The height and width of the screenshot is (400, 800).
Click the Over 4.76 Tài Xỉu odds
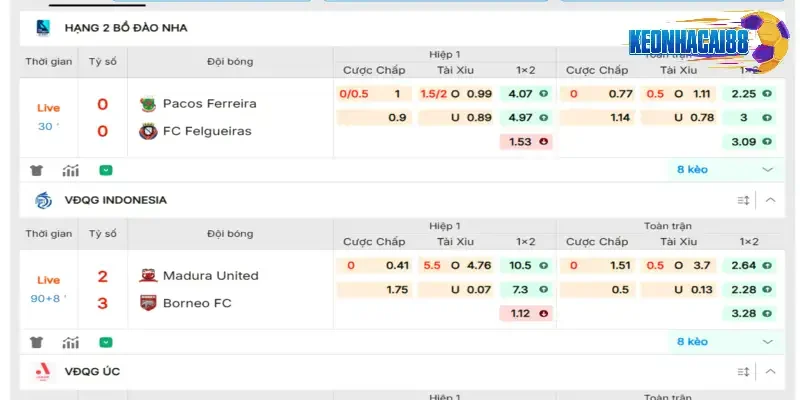[x=456, y=265]
